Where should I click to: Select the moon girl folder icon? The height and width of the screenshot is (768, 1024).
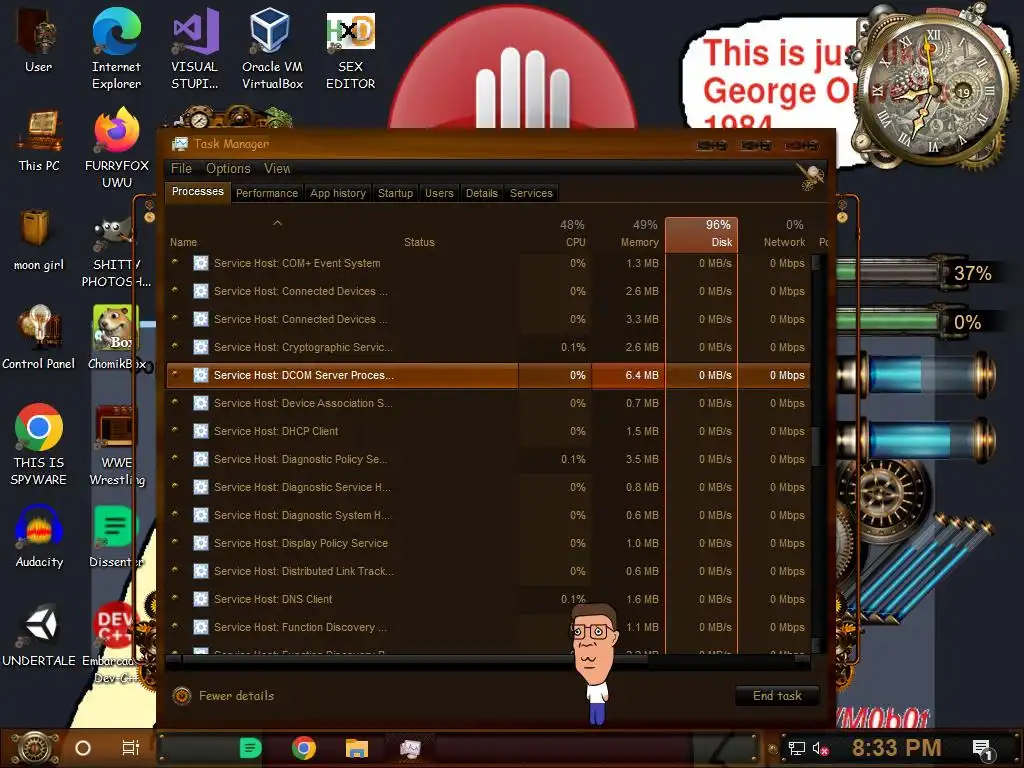pos(39,239)
